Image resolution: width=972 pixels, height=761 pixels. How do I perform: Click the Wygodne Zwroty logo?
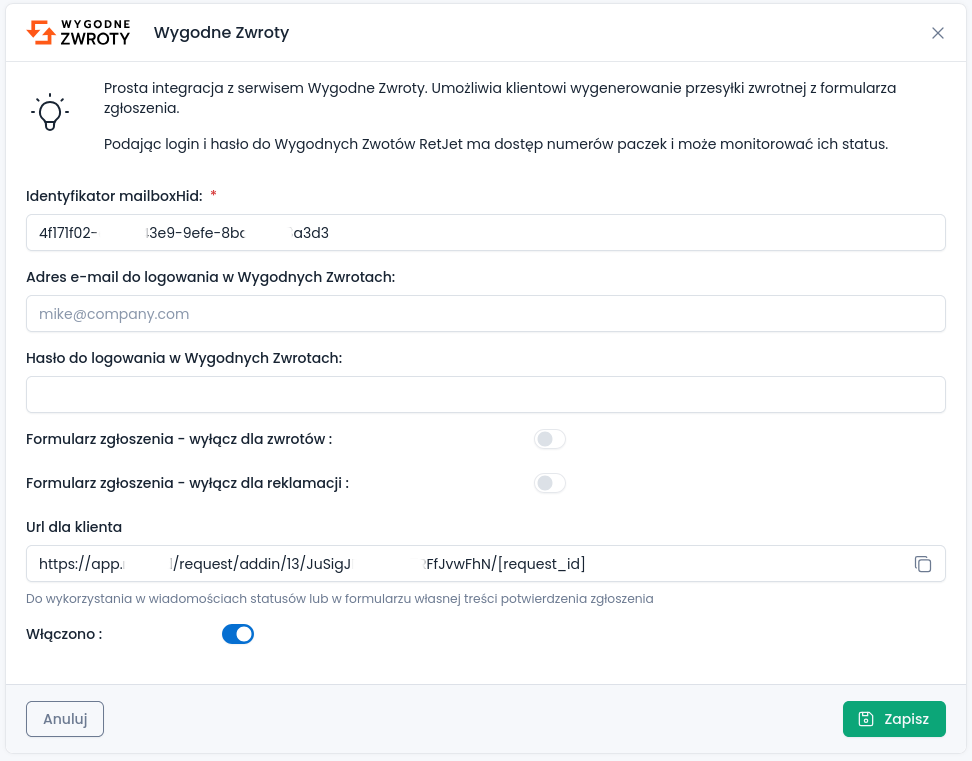coord(78,32)
